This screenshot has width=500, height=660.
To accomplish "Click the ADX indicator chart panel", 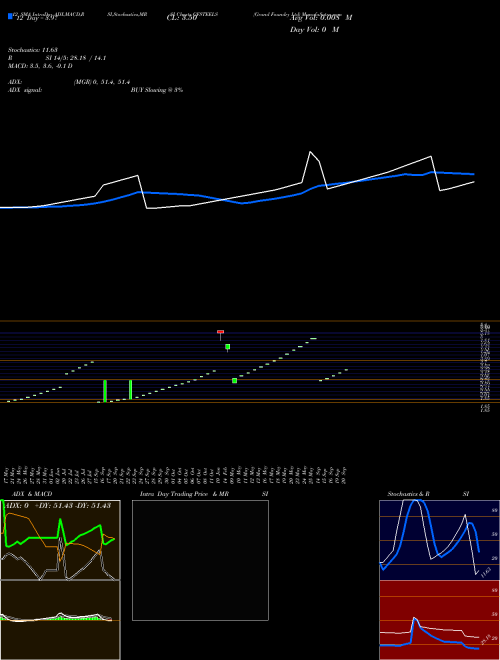I will pos(60,540).
